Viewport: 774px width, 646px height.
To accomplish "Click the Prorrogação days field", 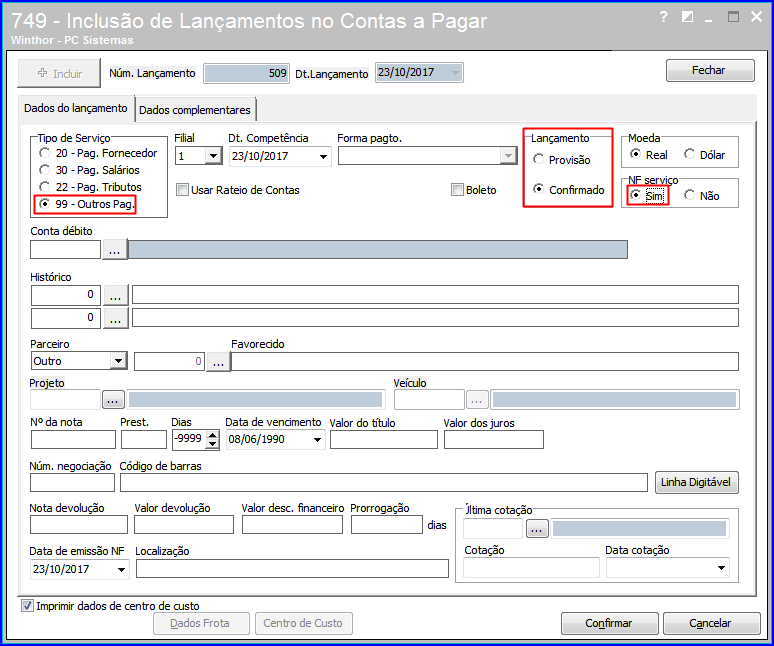I will click(x=387, y=525).
